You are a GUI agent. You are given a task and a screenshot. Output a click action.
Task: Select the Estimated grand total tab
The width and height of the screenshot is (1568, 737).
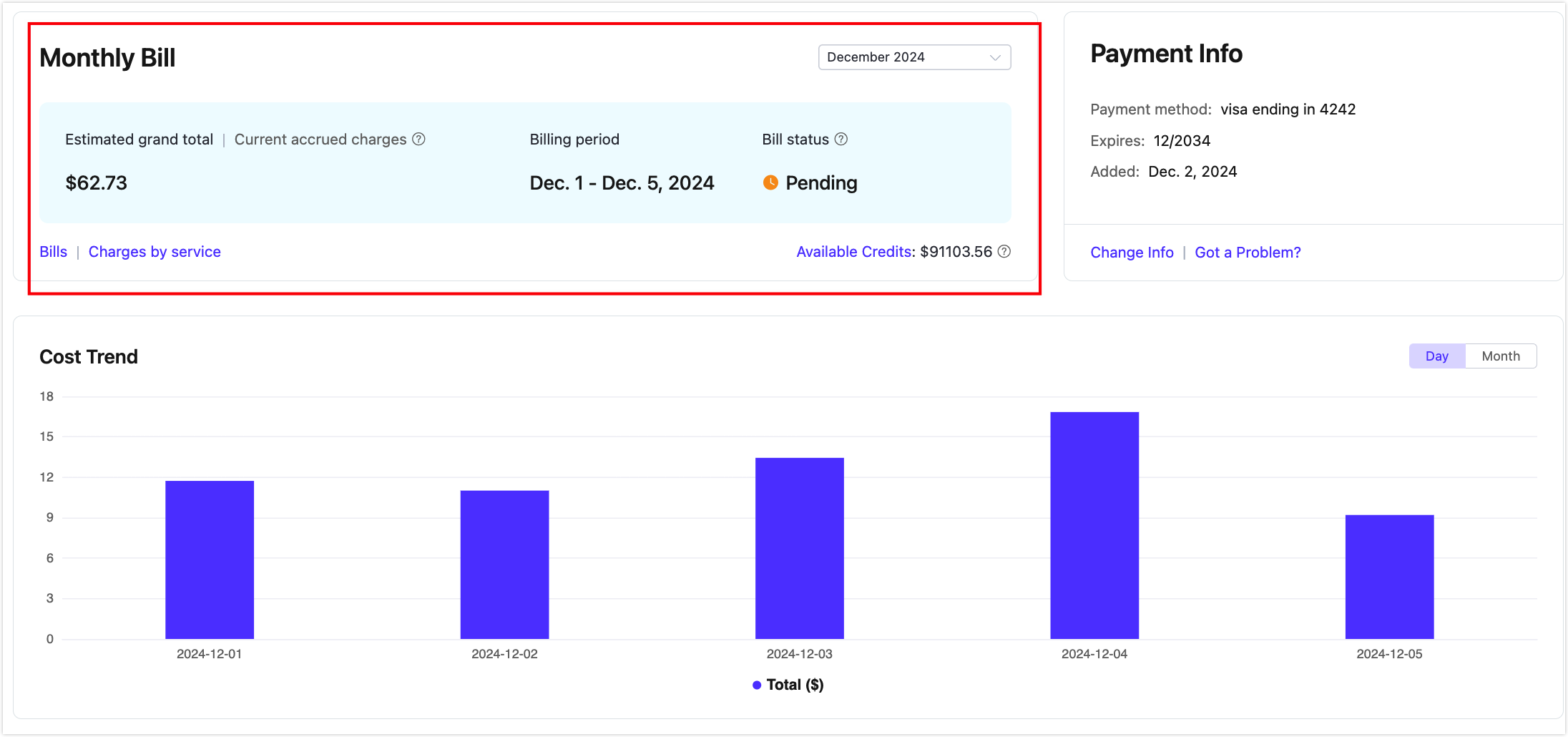[x=139, y=140]
